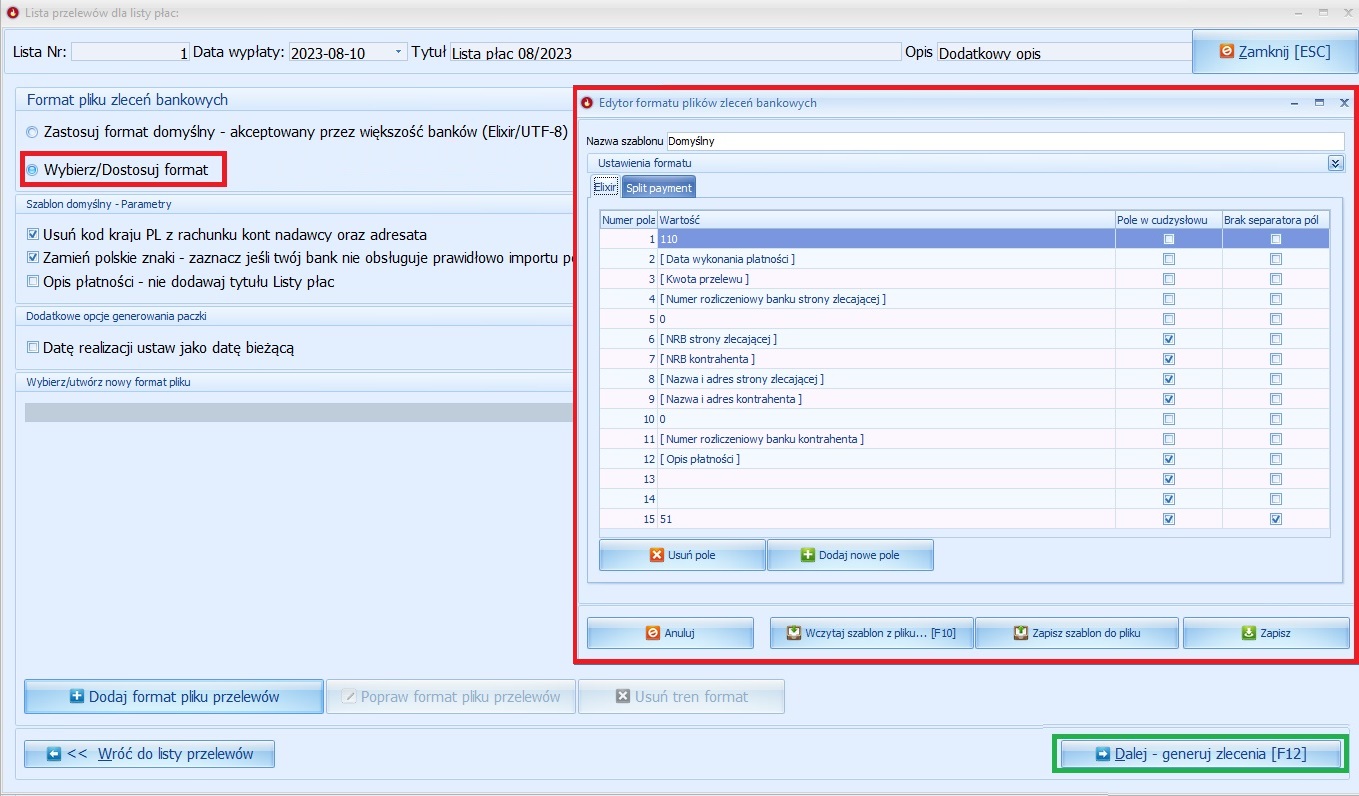Click Zamknij [ESC] button
Screen dimensions: 1359x796
click(1275, 51)
